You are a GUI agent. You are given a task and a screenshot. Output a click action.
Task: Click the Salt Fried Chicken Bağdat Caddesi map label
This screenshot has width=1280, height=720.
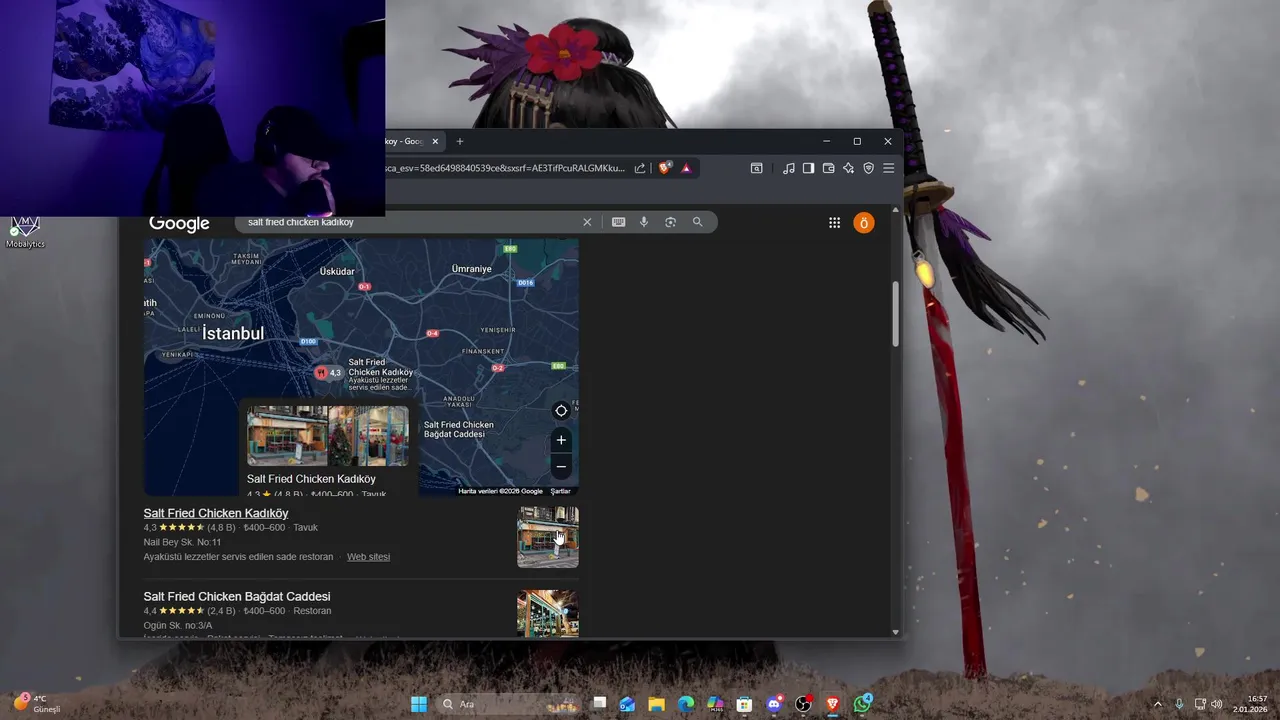(x=458, y=429)
